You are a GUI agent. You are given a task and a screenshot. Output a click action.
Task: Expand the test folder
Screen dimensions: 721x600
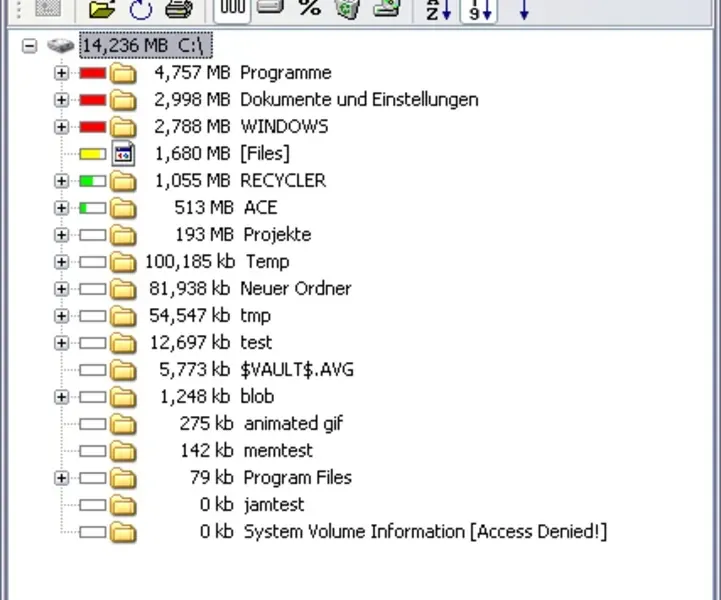coord(61,343)
